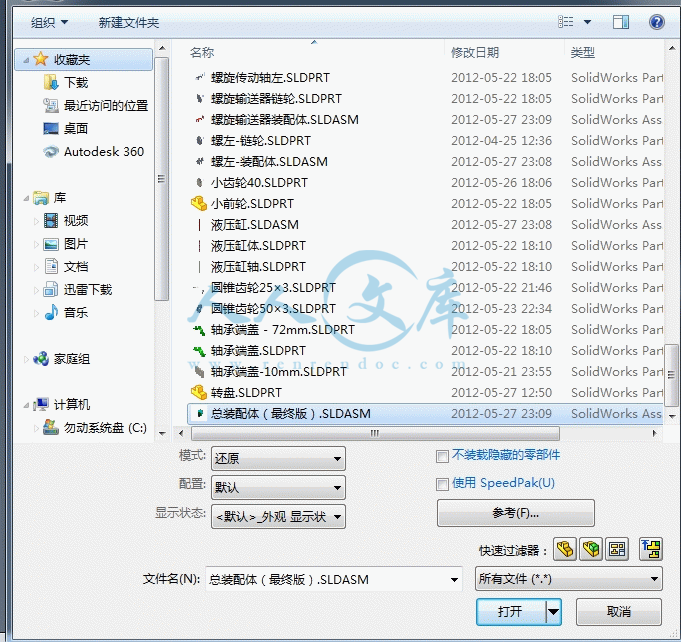
Task: Collapse the 计算机 tree node
Action: coord(26,405)
